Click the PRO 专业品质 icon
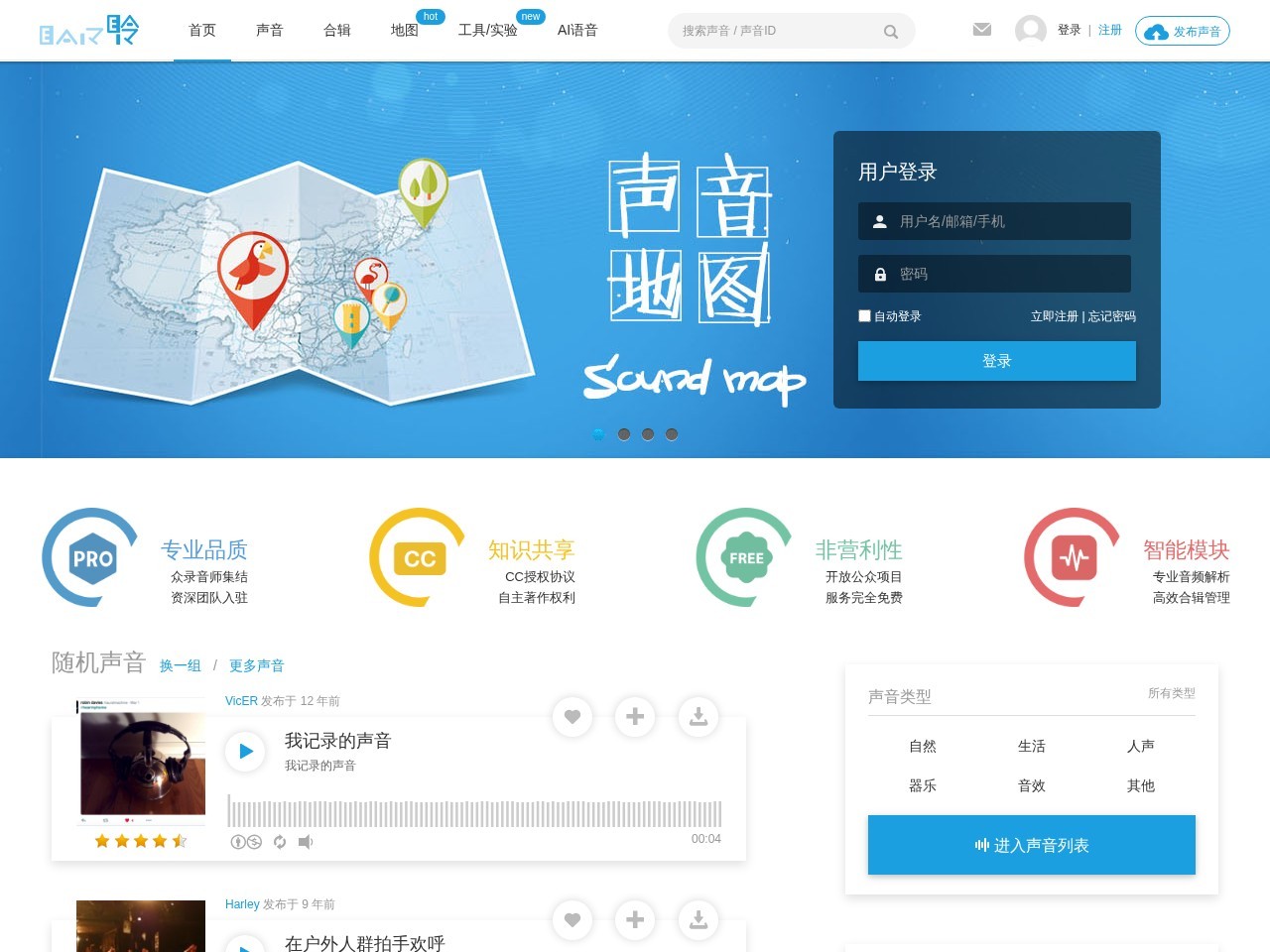The height and width of the screenshot is (952, 1270). [x=92, y=557]
